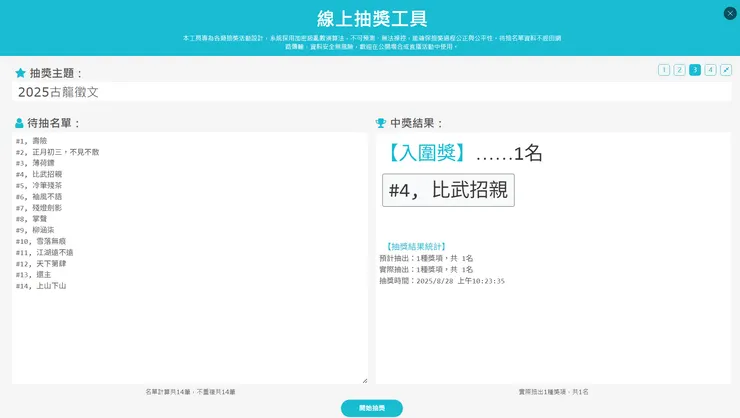Screen dimensions: 740x418
Task: Click row #14 上山下山 in the list
Action: [41, 286]
